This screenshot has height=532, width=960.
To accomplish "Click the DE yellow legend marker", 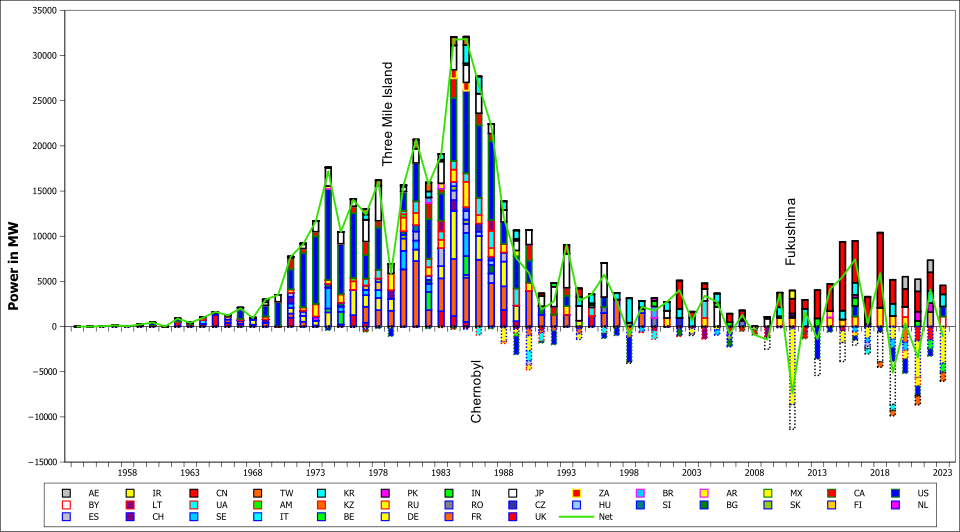I will coord(386,517).
